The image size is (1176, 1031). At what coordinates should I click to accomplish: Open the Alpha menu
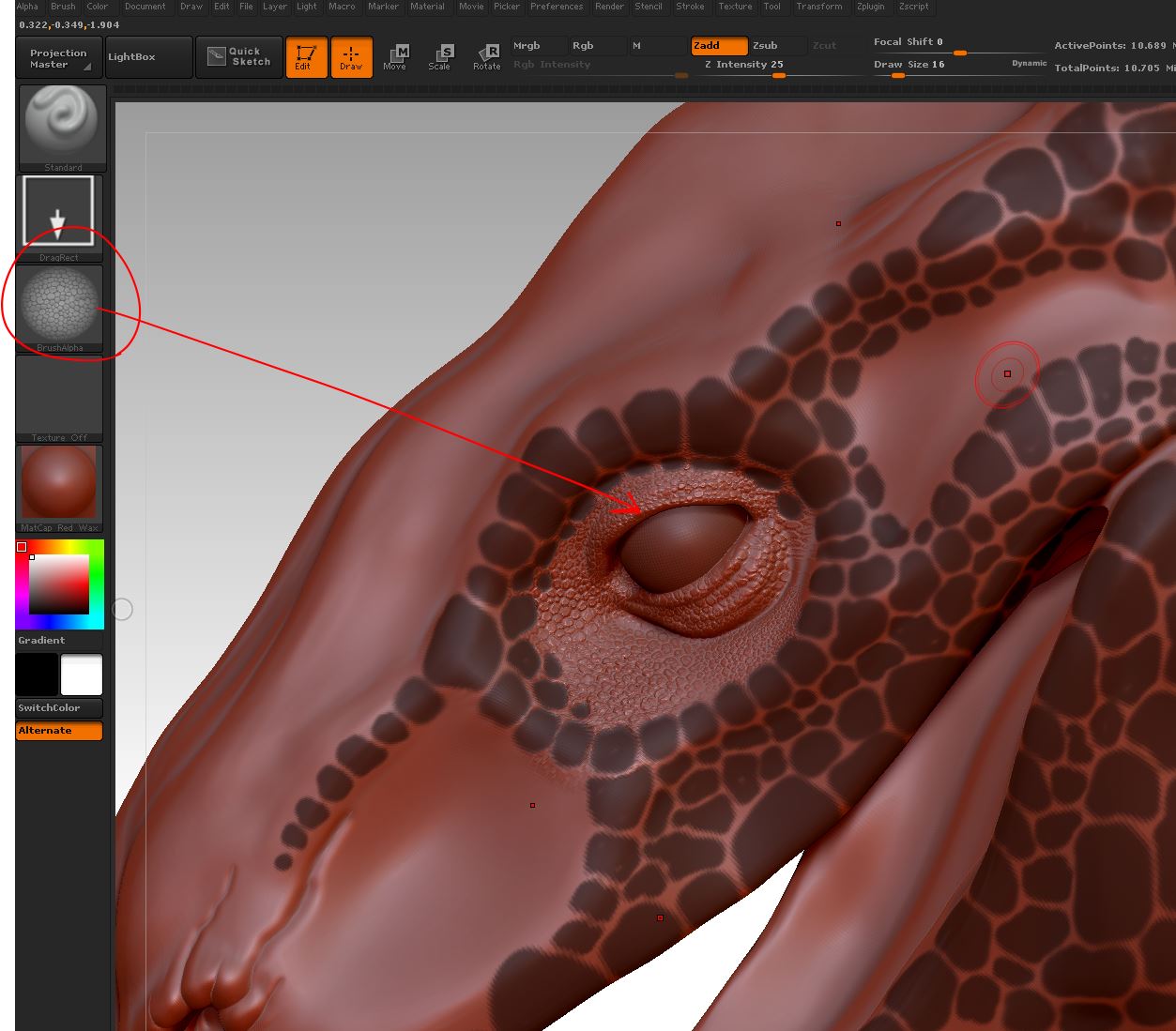coord(28,7)
